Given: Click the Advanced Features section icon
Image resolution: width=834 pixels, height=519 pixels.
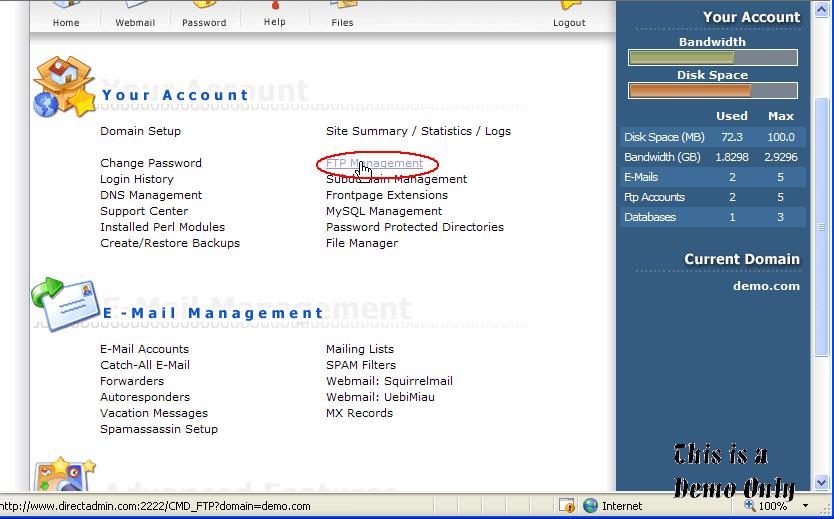Looking at the screenshot, I should (65, 474).
